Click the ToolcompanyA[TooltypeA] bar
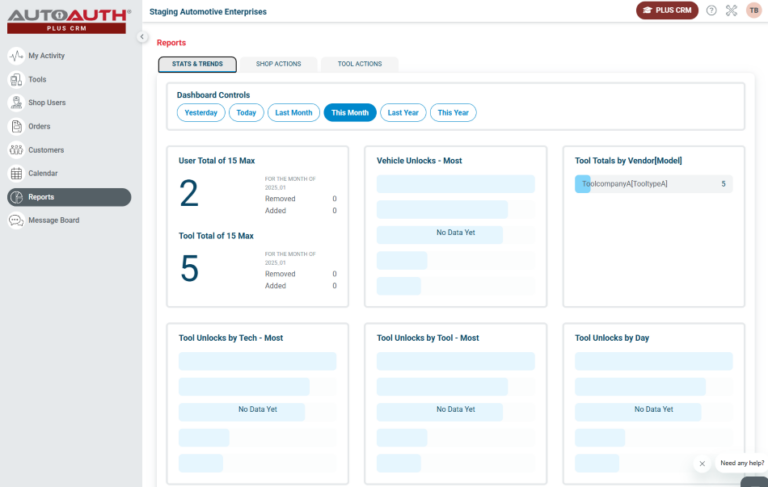 [x=653, y=184]
